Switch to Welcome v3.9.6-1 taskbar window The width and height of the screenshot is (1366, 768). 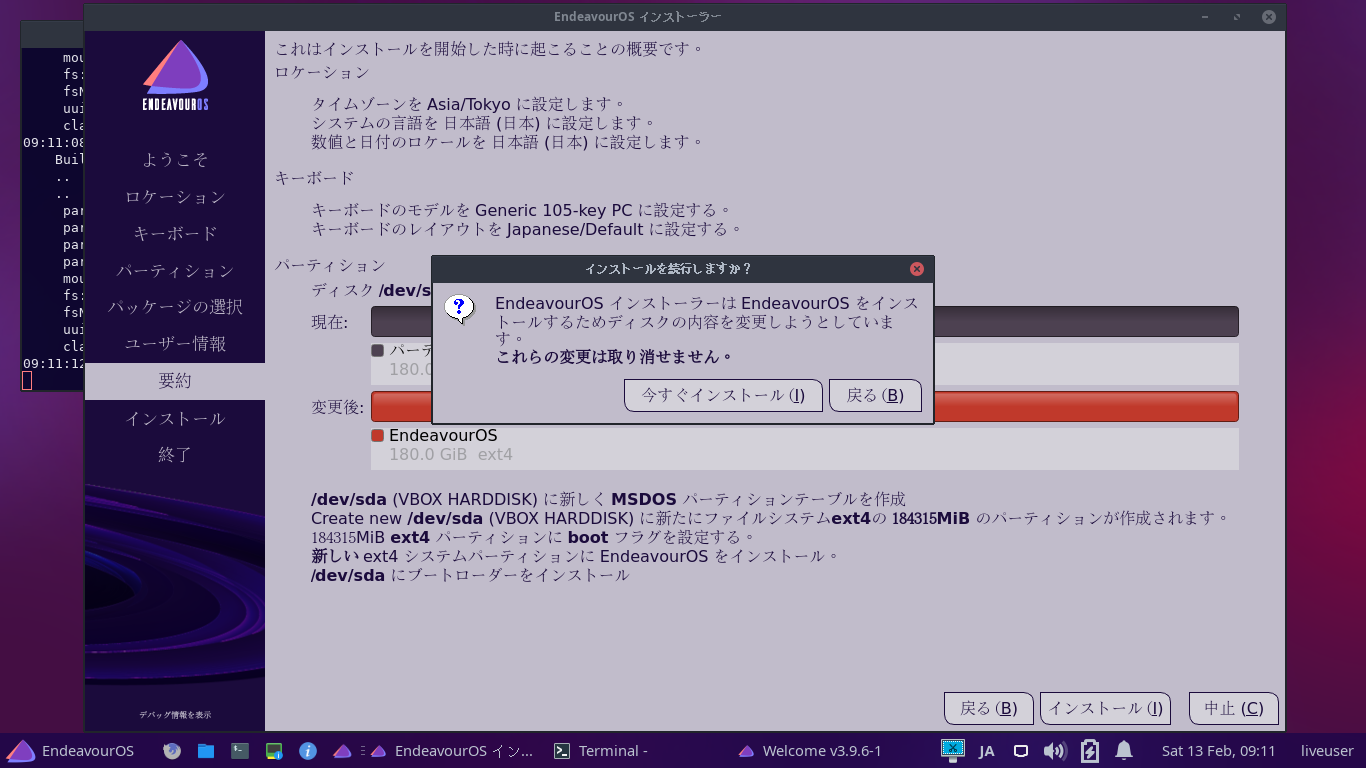(810, 751)
